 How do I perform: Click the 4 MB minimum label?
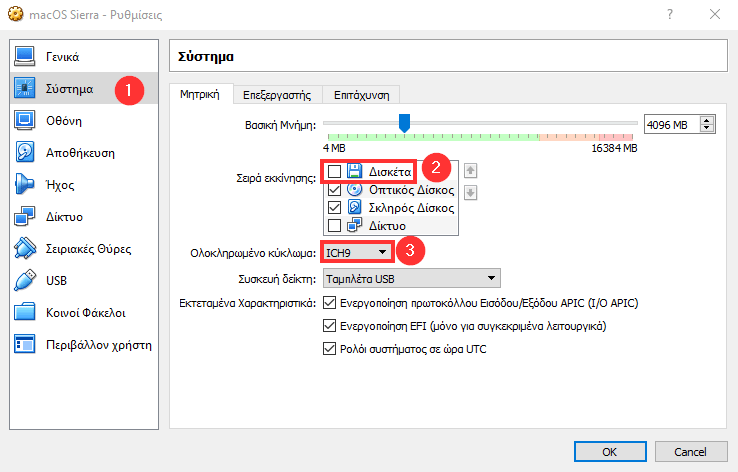[x=334, y=148]
